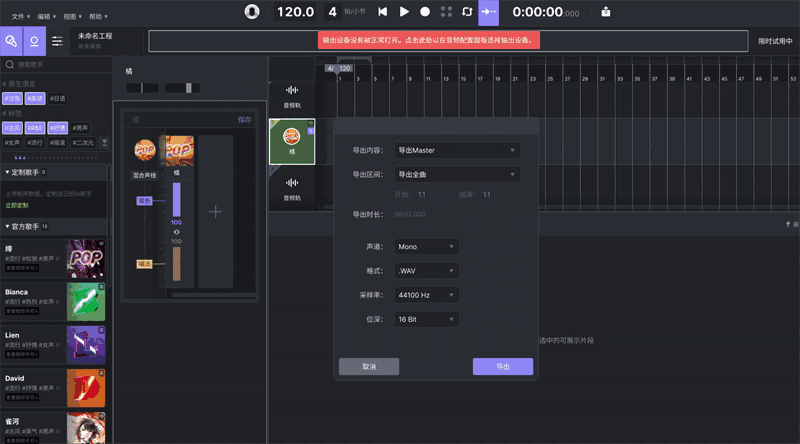Jump to the start of the song
Screen dimensions: 800x444
click(x=382, y=12)
